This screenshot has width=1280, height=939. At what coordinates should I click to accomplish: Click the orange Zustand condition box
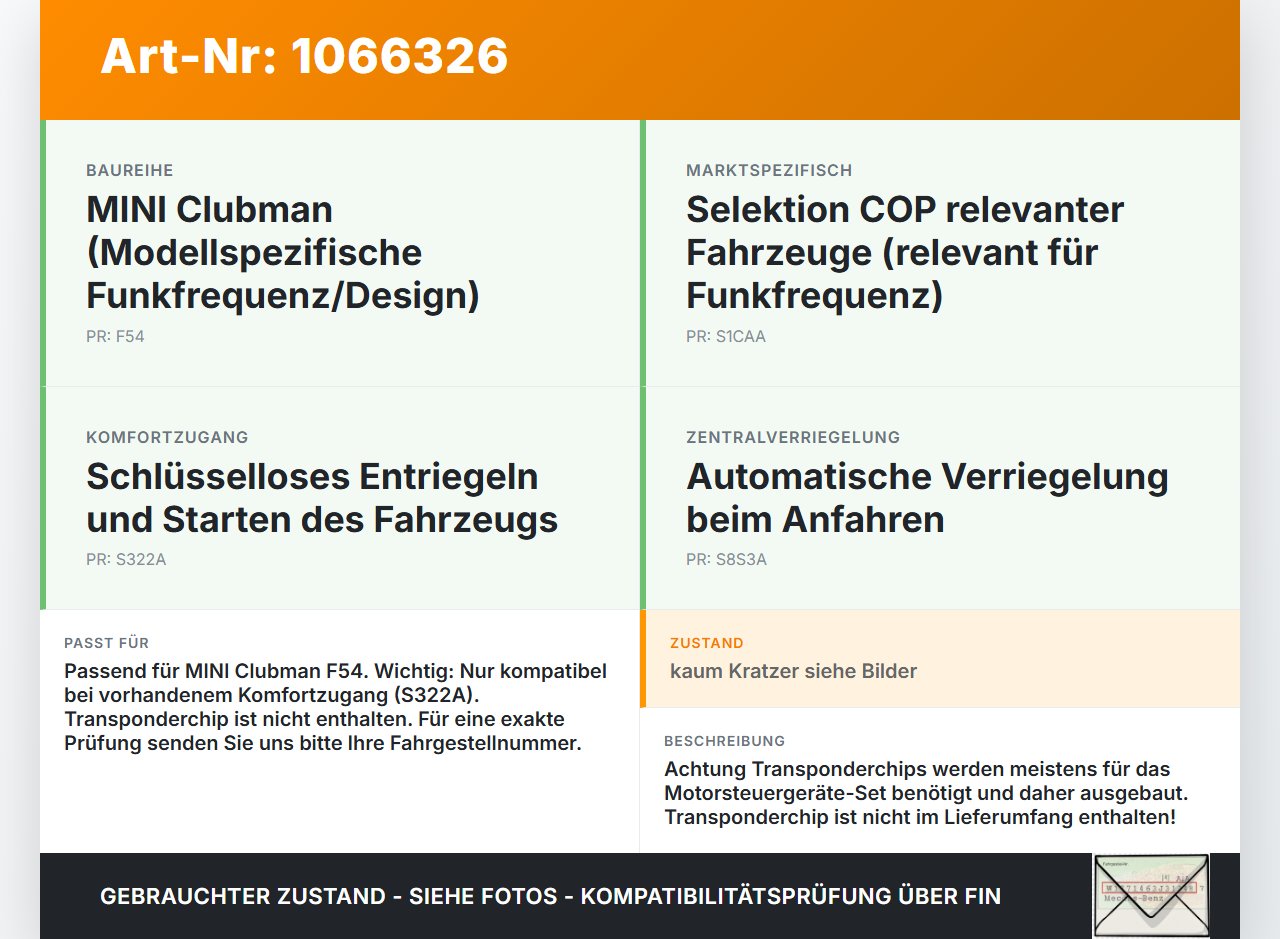point(940,659)
